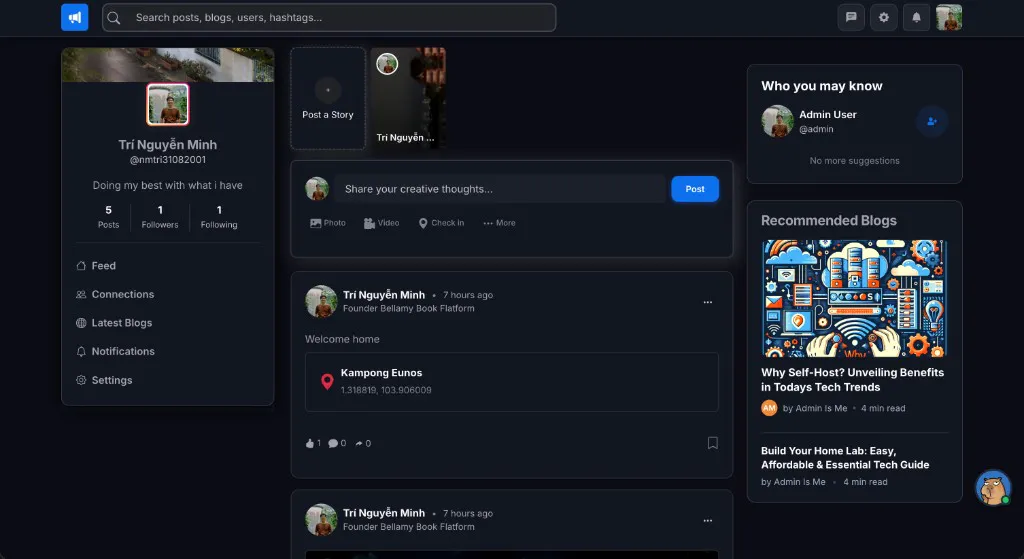Open the gear settings icon in header
Viewport: 1024px width, 559px height.
coord(884,18)
